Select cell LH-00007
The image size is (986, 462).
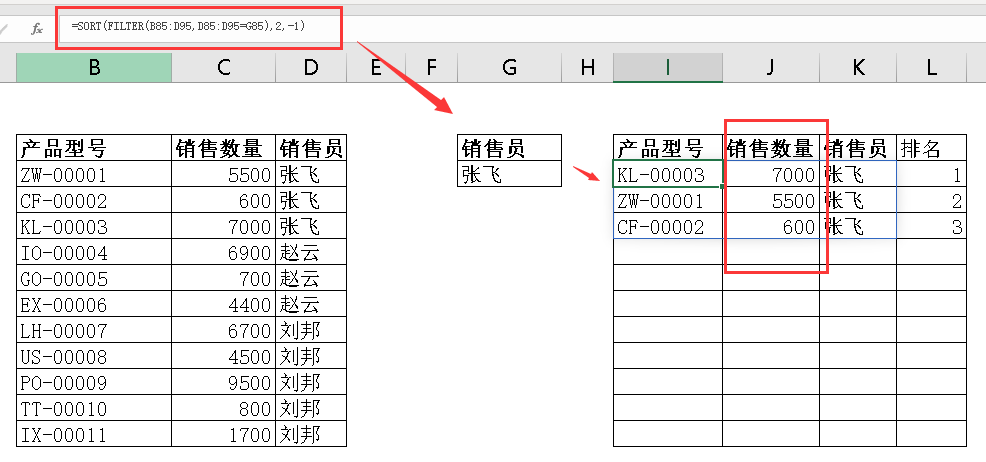click(x=94, y=330)
